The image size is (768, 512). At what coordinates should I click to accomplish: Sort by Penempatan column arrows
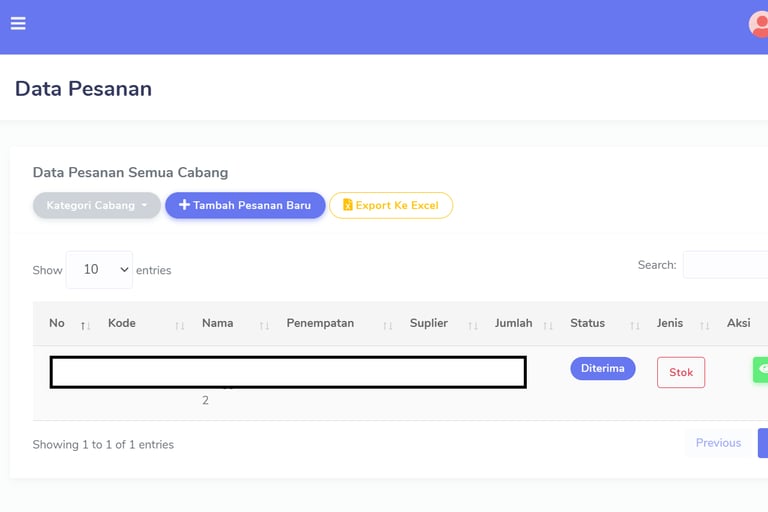tap(387, 325)
